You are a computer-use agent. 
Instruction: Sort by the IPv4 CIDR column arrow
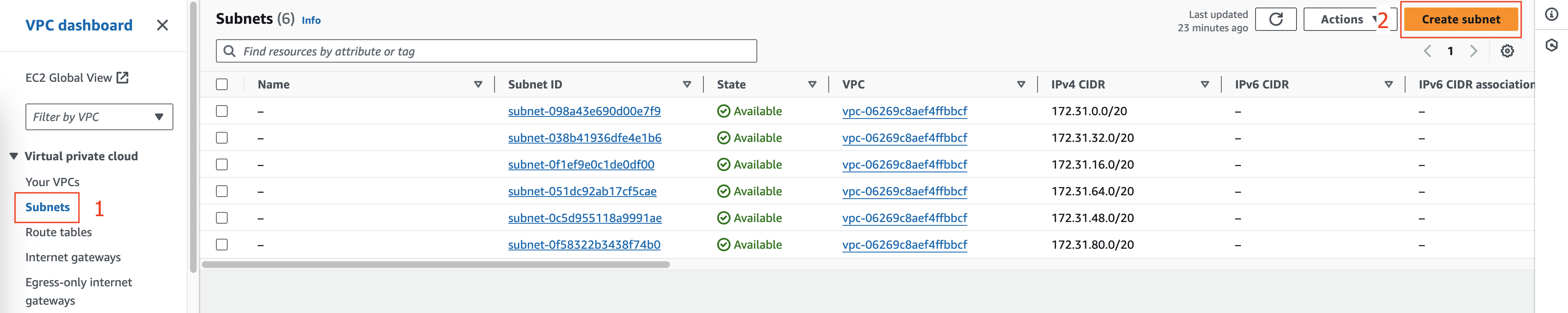1205,84
